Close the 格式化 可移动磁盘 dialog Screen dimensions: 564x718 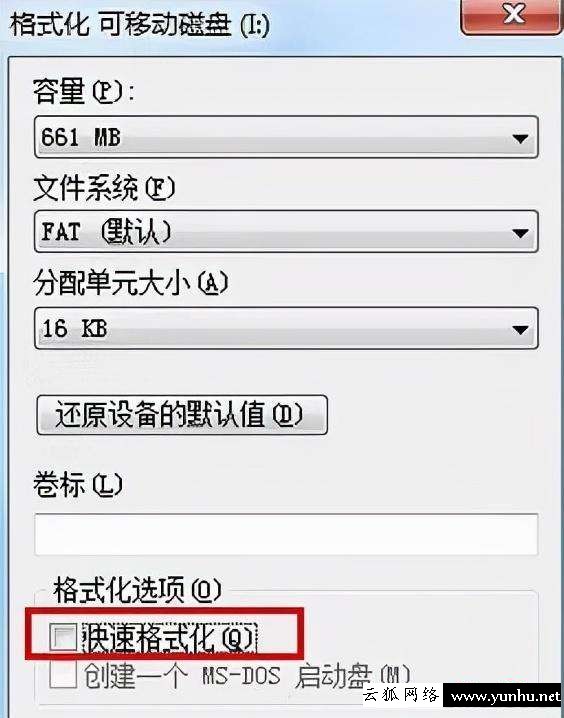tap(513, 17)
